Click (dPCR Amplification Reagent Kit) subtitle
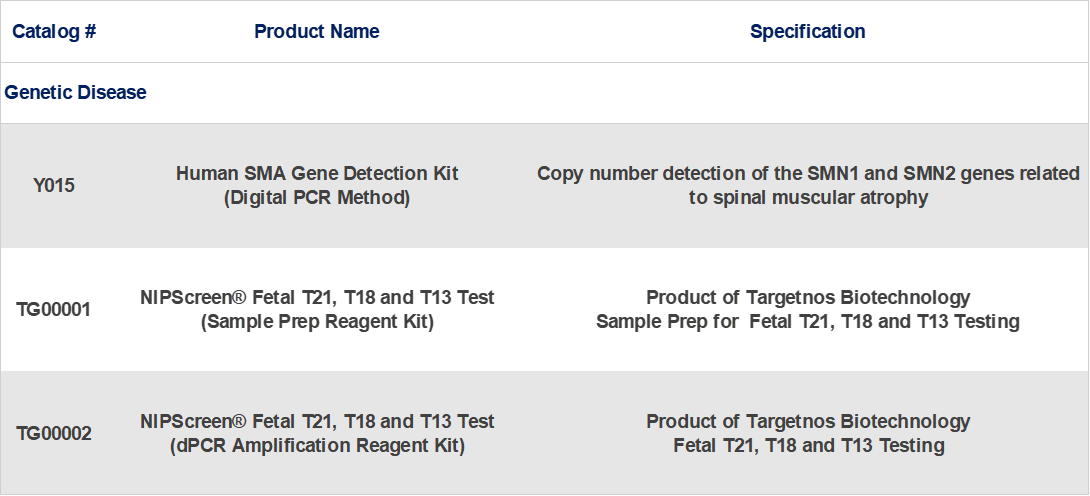This screenshot has width=1090, height=496. [x=317, y=446]
